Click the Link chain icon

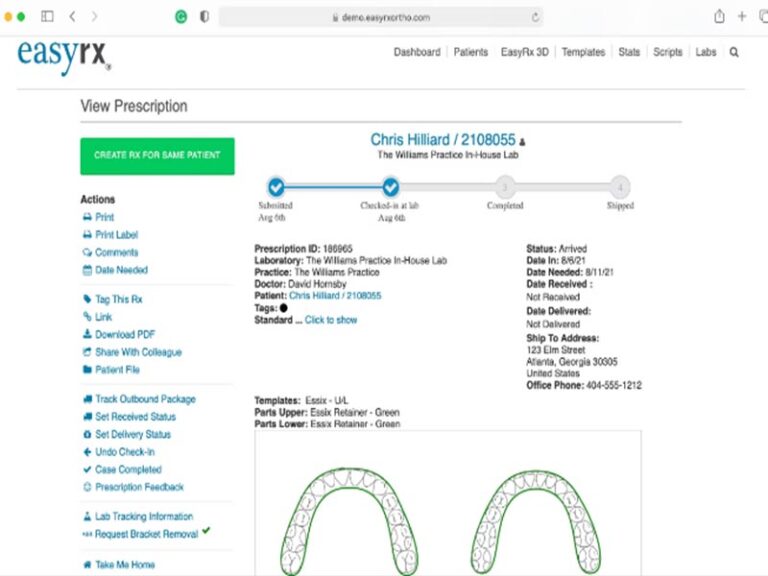pyautogui.click(x=87, y=316)
